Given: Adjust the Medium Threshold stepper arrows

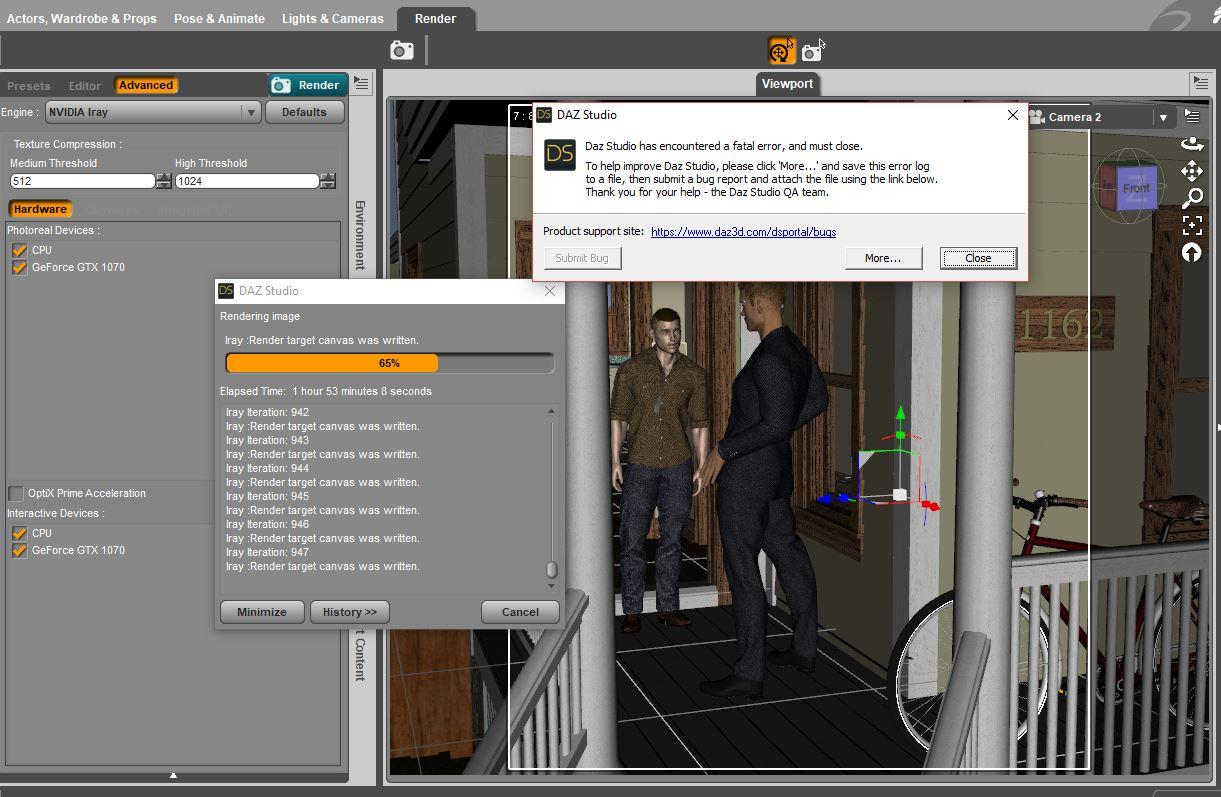Looking at the screenshot, I should pos(163,181).
